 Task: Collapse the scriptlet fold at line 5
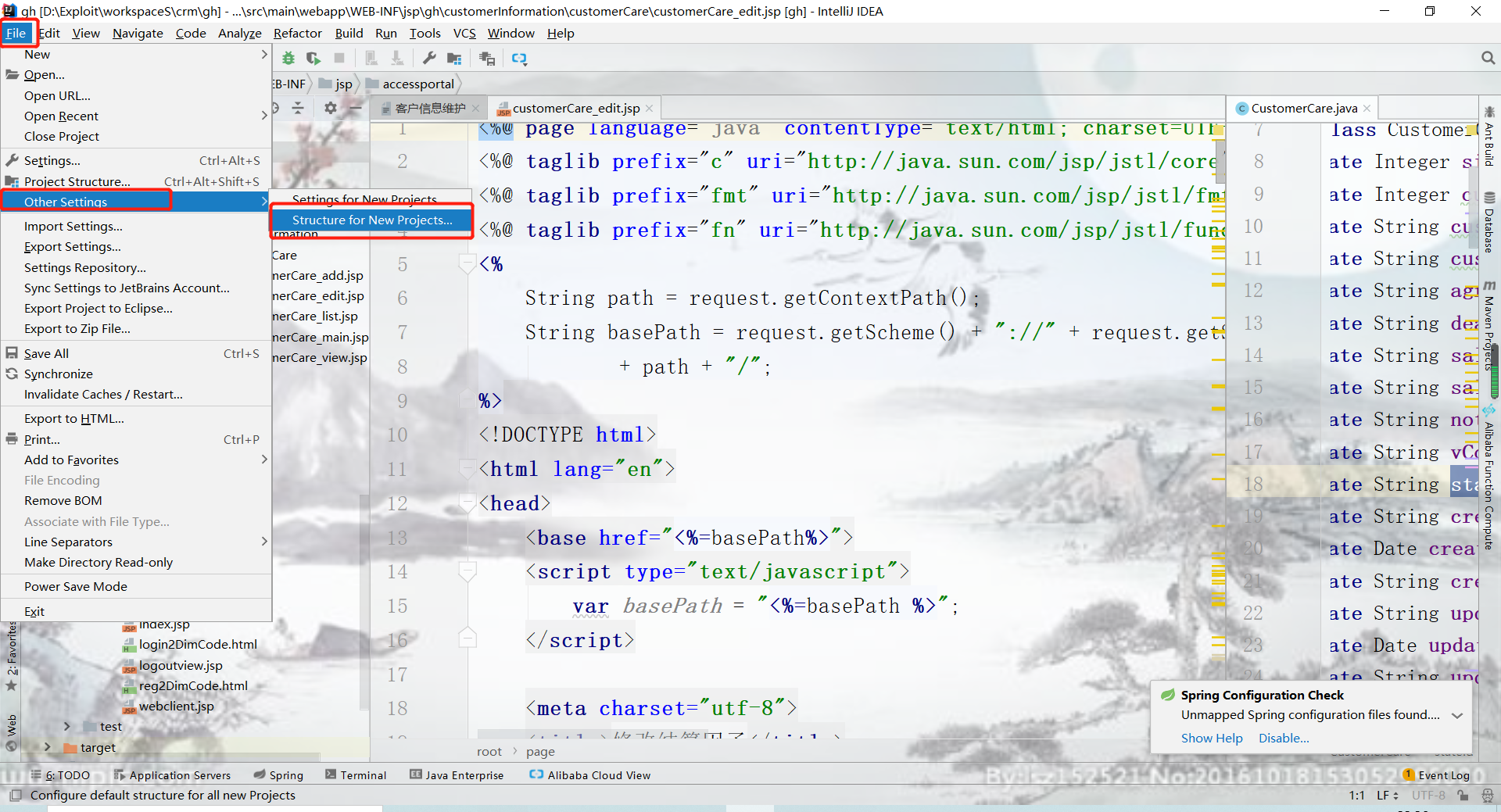click(x=467, y=263)
